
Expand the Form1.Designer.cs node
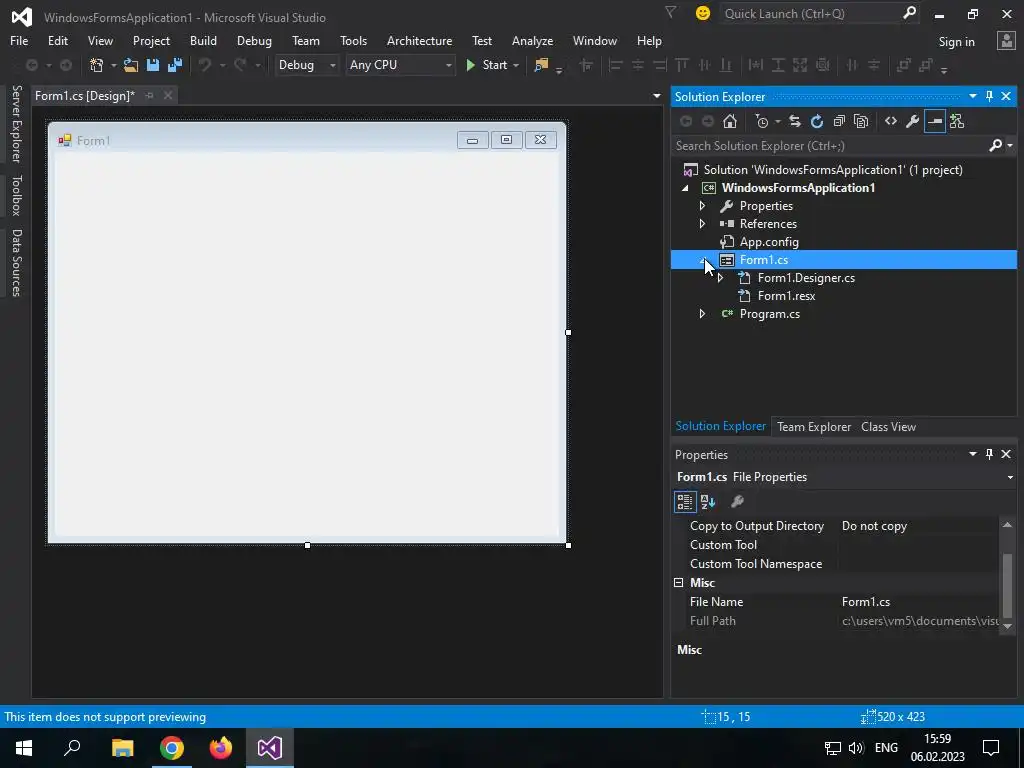[720, 278]
